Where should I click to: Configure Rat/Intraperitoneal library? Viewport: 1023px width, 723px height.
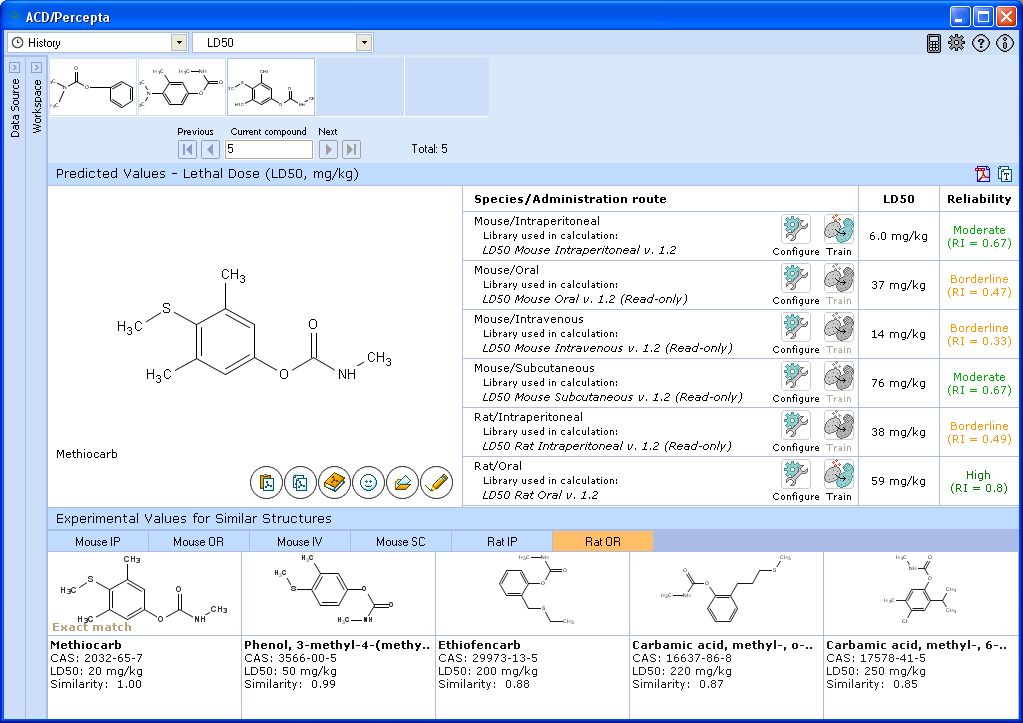click(x=795, y=425)
